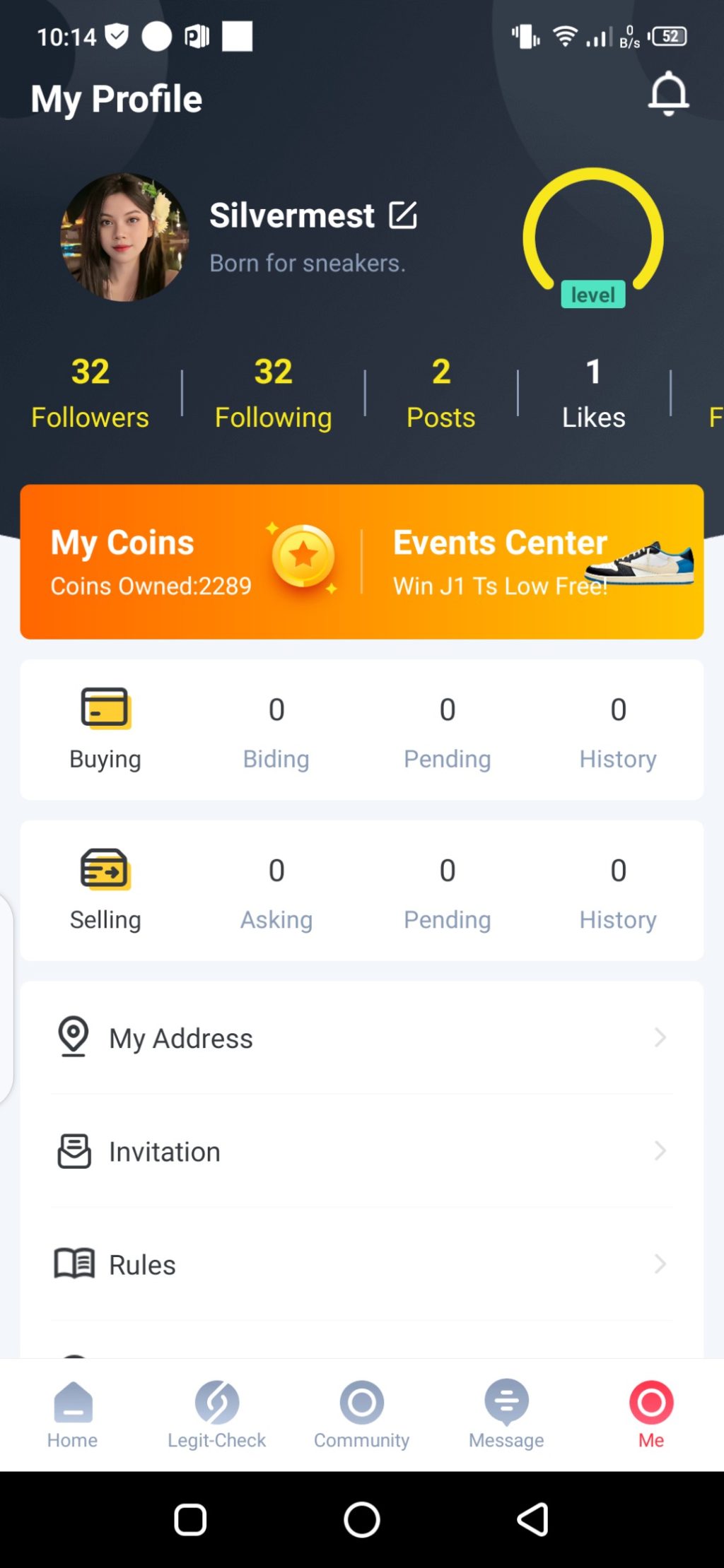Screen dimensions: 724x1568
Task: Tap the Buying wallet icon
Action: pos(105,707)
